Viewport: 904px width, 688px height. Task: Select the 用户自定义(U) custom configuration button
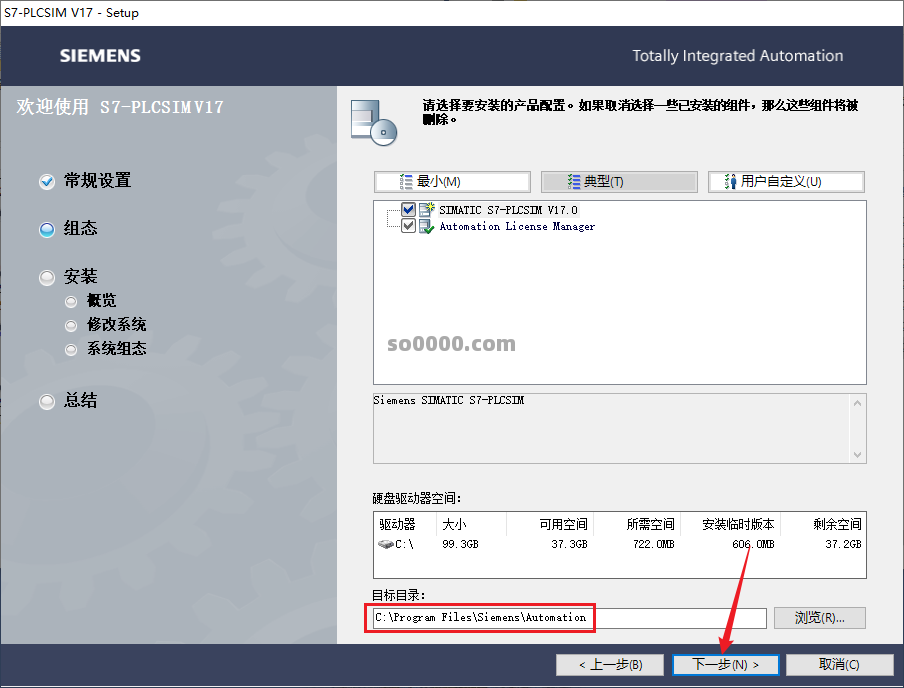click(786, 182)
